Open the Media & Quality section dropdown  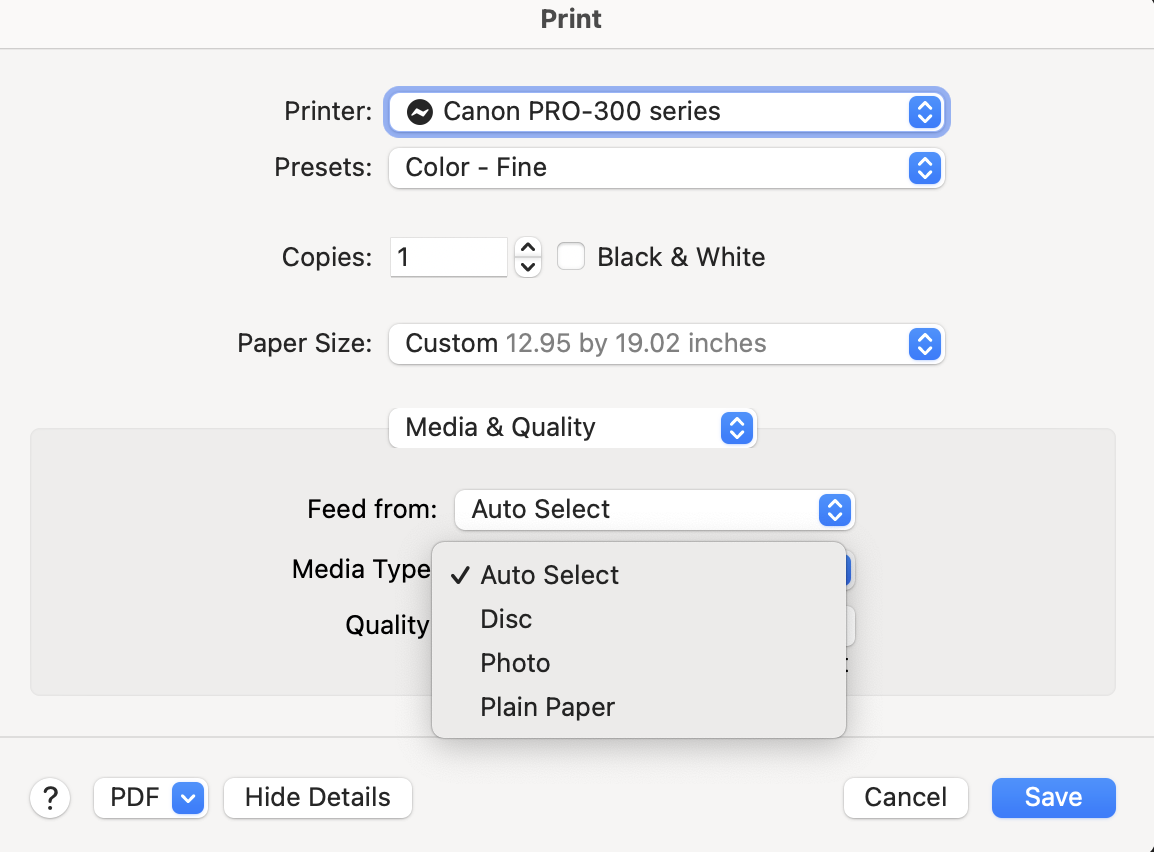(x=572, y=428)
